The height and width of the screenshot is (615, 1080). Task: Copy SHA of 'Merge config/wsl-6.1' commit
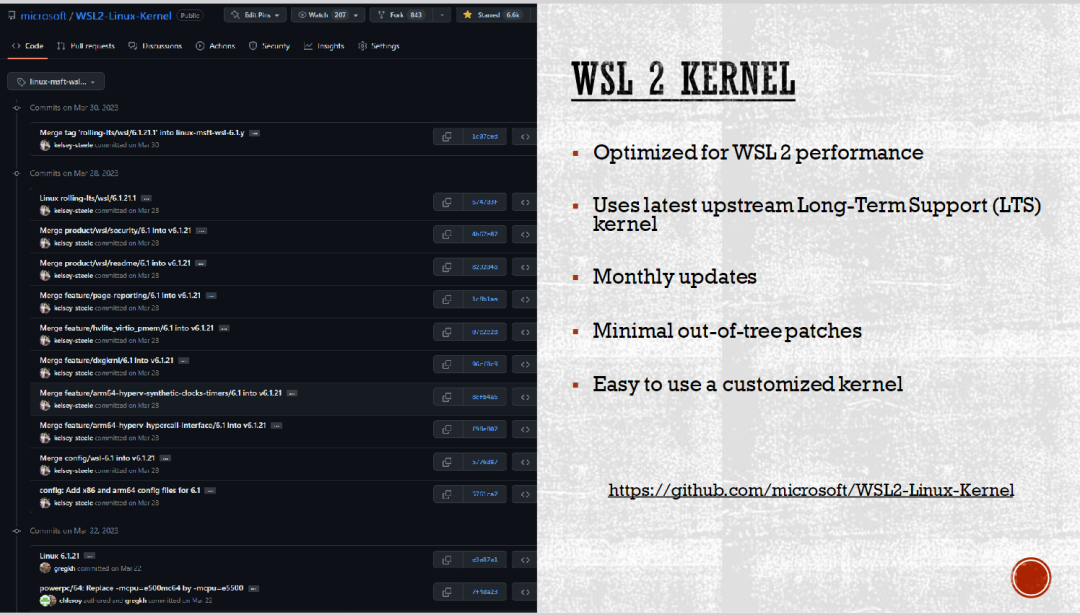coord(447,462)
